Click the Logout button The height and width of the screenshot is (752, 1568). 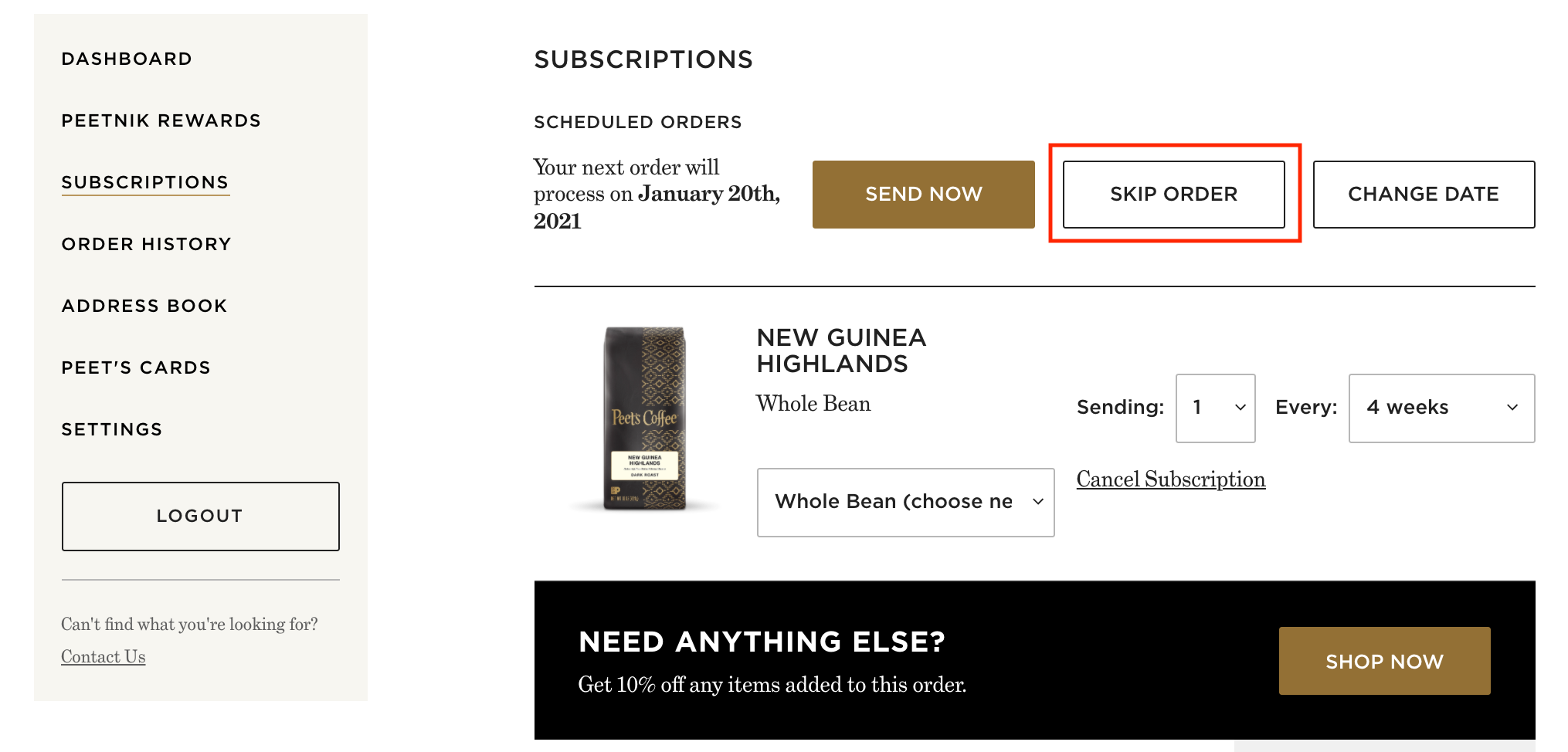point(200,516)
